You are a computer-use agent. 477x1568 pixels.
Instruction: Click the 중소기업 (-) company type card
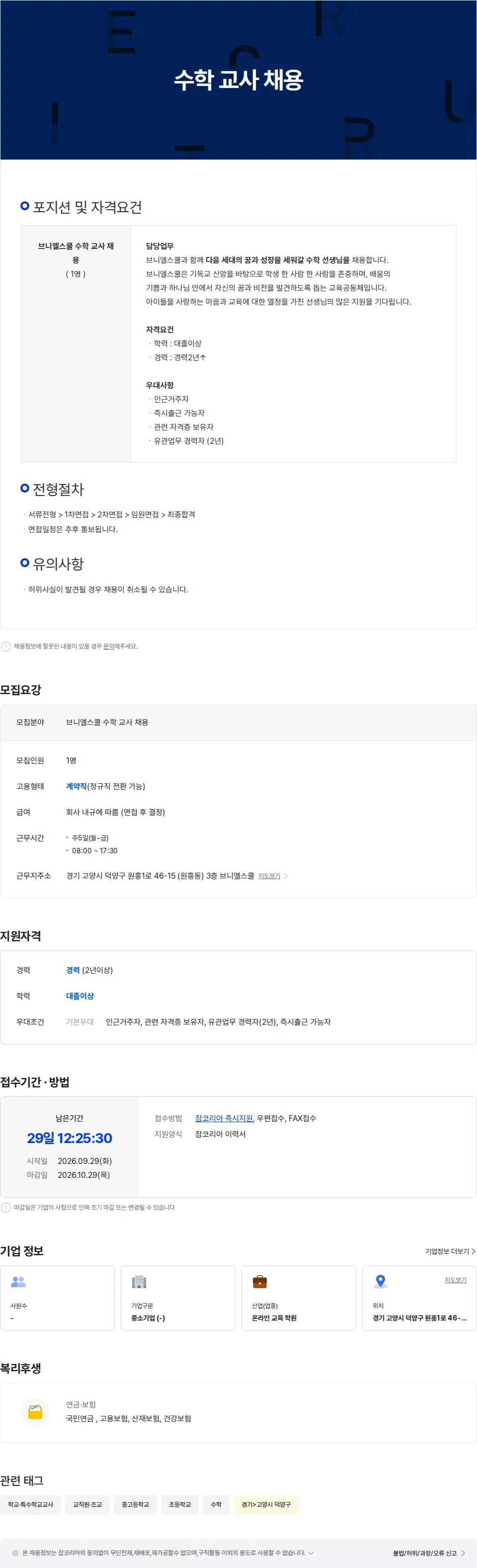coord(178,1298)
